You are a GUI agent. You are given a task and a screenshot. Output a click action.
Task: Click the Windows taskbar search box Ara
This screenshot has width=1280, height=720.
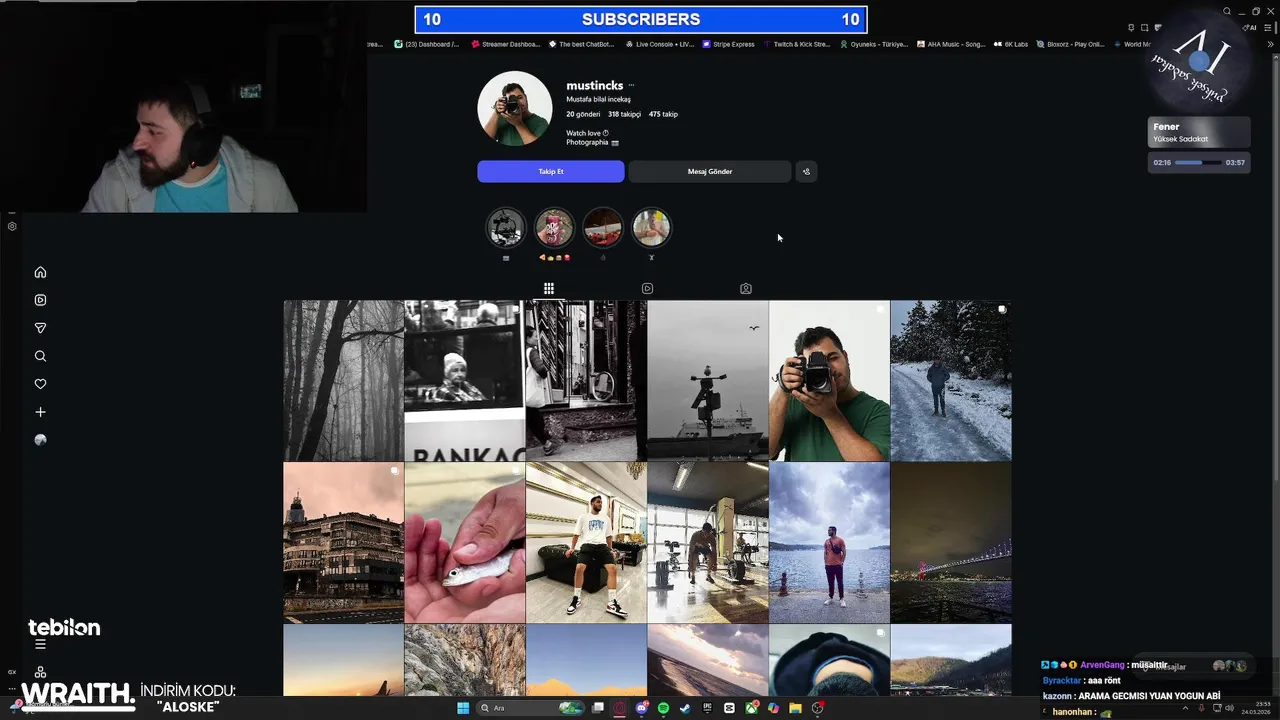530,708
